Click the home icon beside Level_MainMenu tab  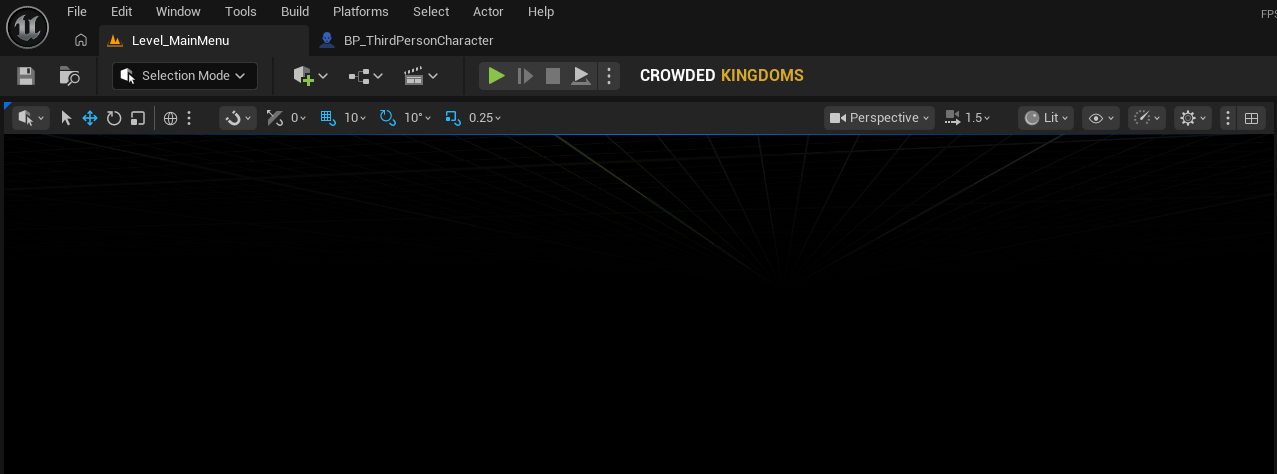(81, 41)
